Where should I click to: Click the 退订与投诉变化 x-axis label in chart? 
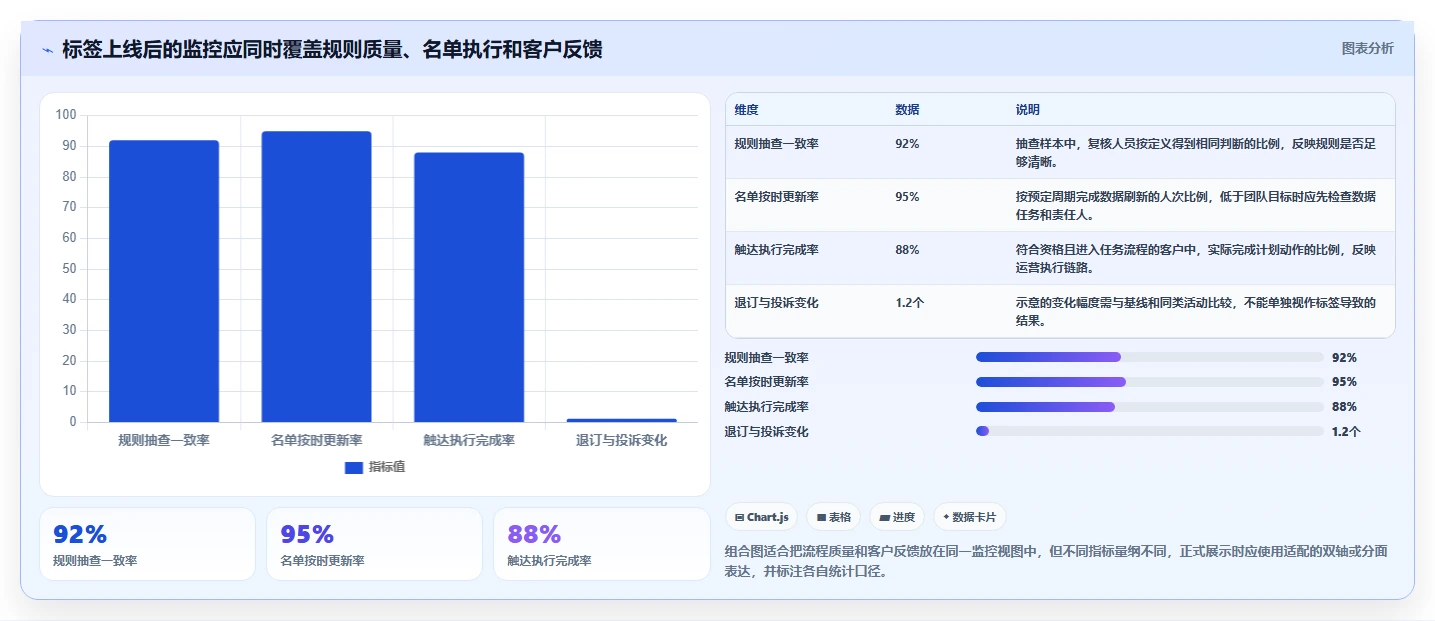621,440
